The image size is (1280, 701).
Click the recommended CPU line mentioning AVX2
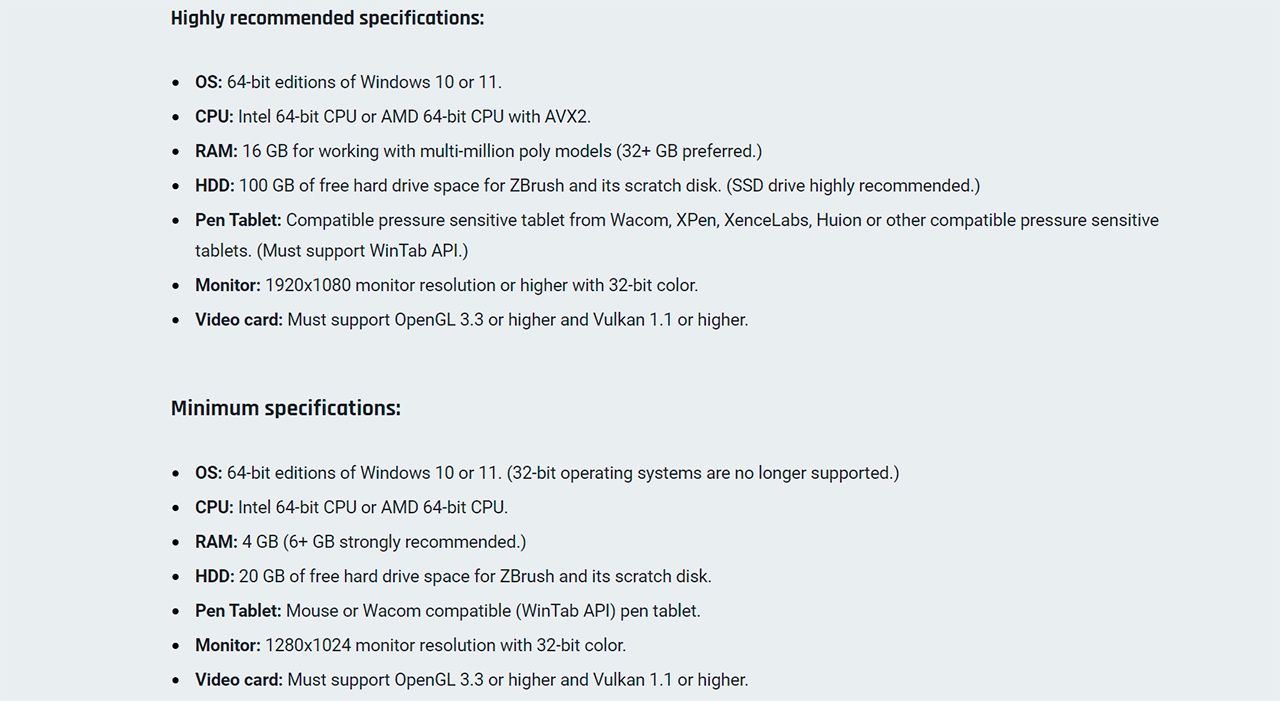[x=414, y=117]
